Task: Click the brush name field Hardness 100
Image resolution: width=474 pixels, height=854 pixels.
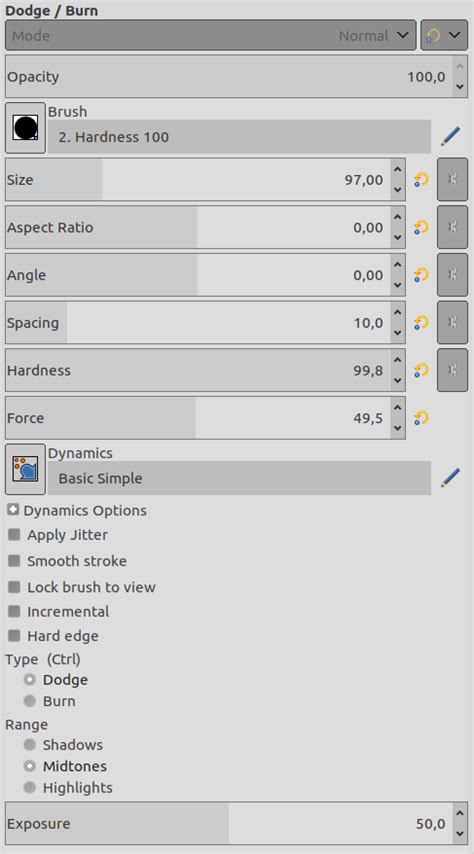Action: pos(239,137)
